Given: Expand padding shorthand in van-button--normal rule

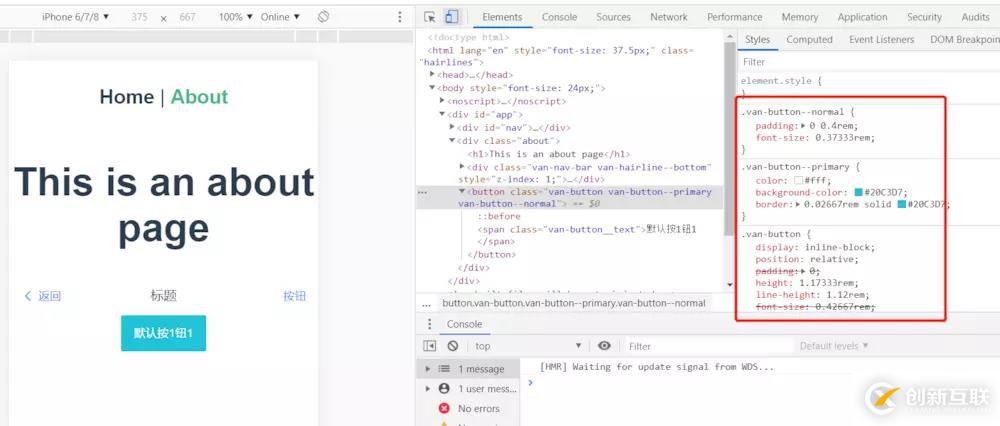Looking at the screenshot, I should click(803, 126).
